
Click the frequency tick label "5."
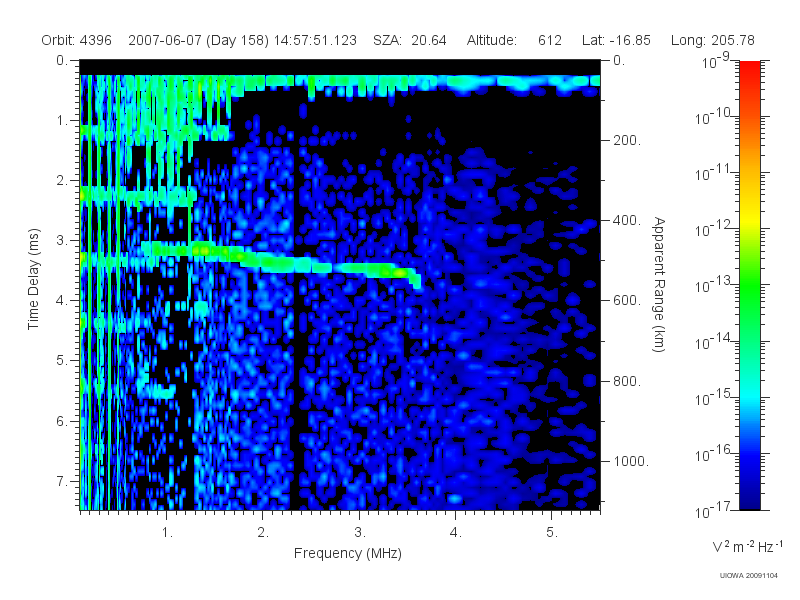552,533
